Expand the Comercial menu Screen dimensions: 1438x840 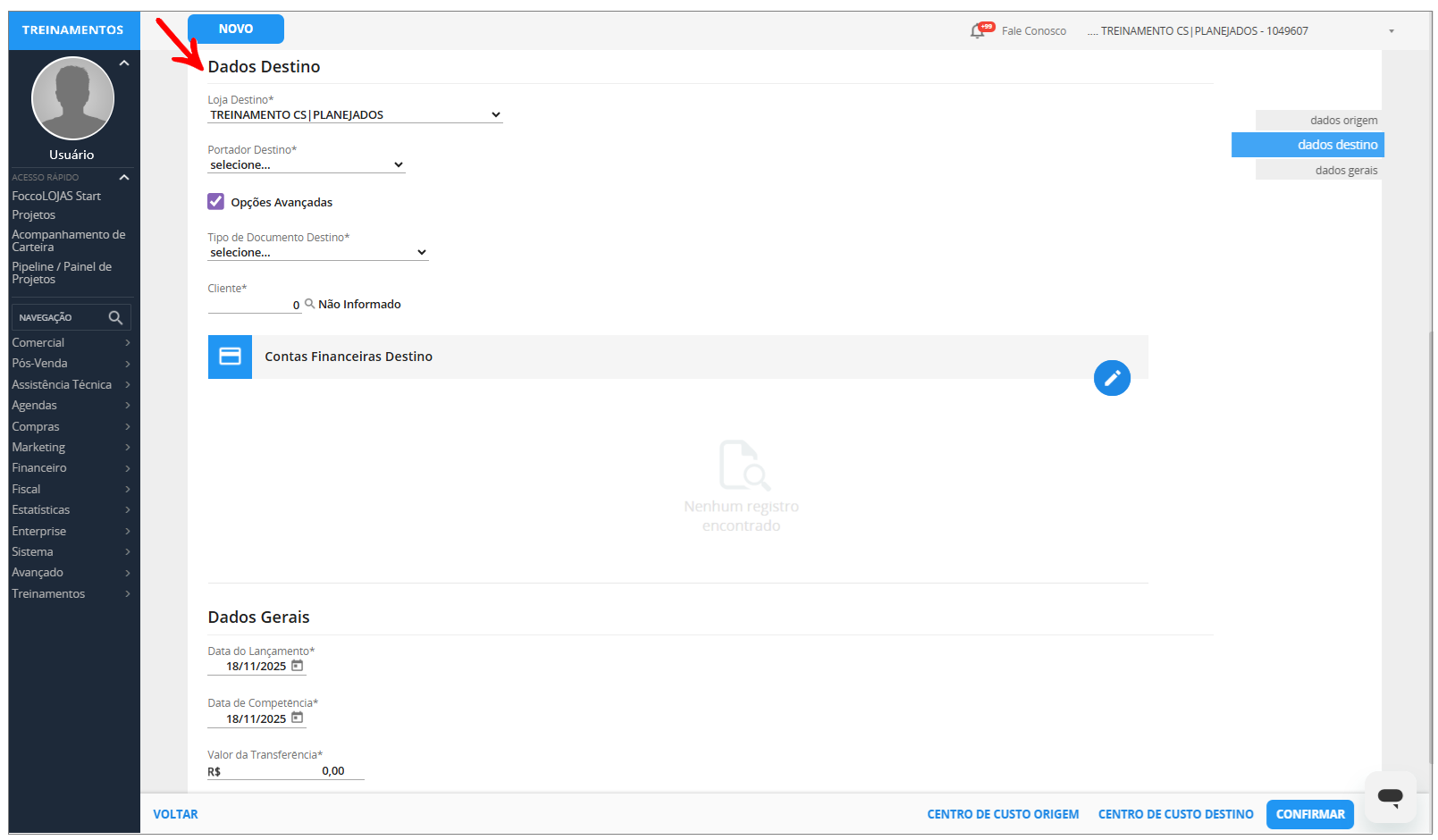coord(71,343)
